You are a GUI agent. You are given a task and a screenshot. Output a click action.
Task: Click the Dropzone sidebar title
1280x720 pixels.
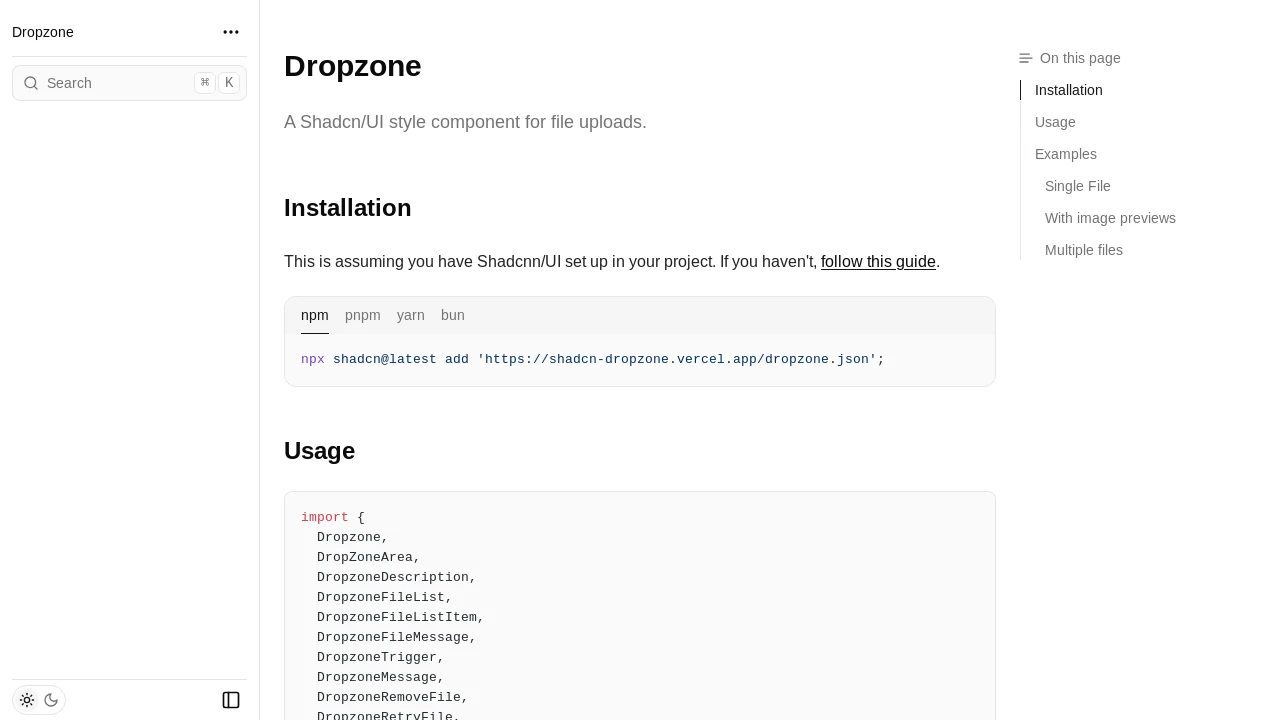tap(43, 32)
